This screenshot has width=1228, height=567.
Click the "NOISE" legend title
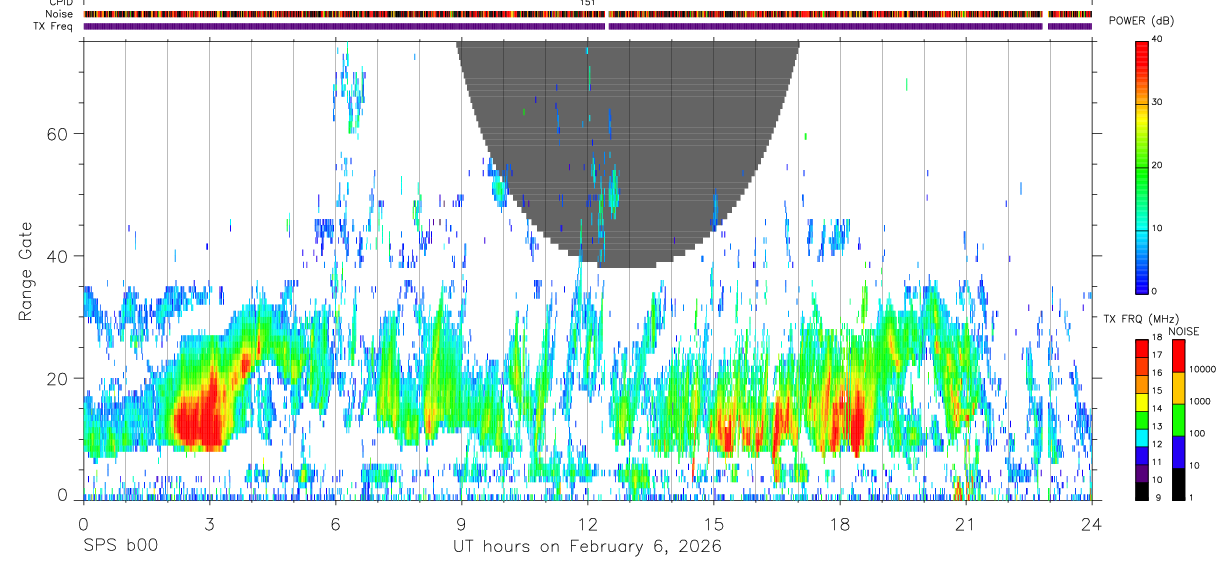pyautogui.click(x=1183, y=331)
